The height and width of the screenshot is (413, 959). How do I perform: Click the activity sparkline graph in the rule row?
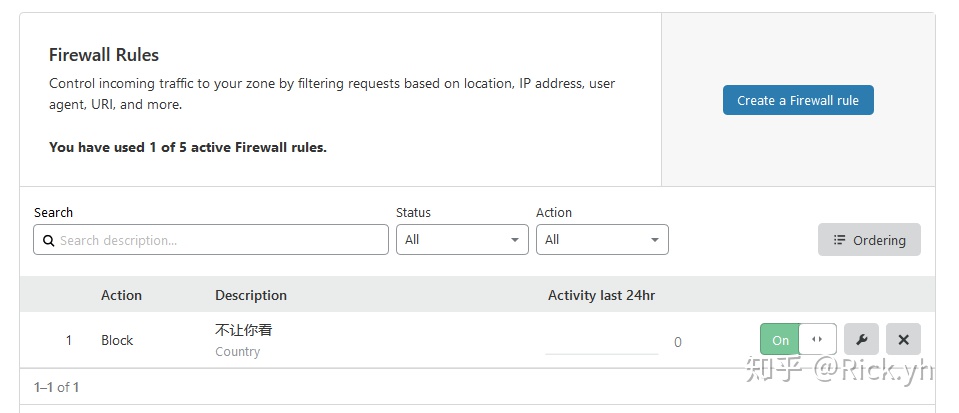coord(601,350)
